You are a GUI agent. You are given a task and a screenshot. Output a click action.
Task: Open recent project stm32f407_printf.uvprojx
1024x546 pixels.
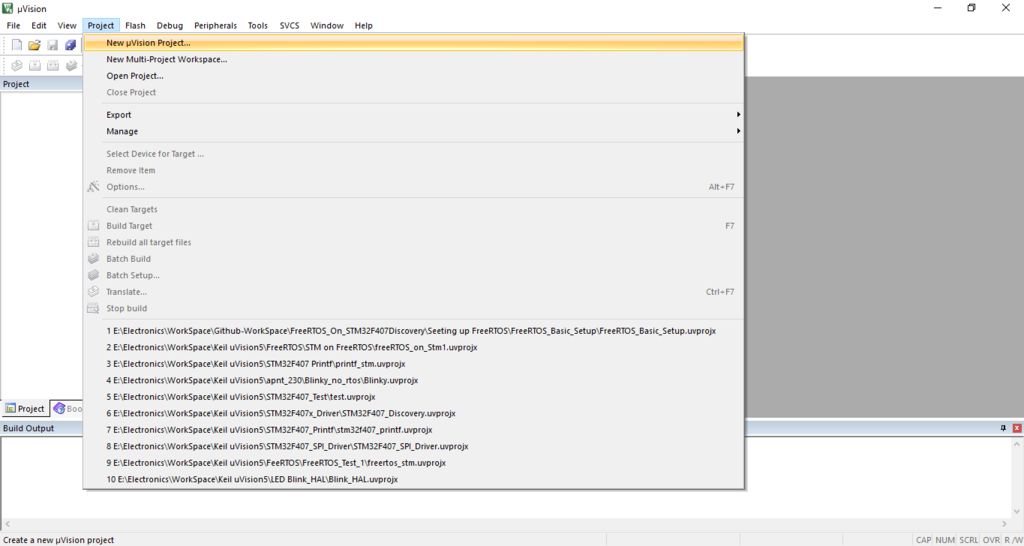[413, 430]
